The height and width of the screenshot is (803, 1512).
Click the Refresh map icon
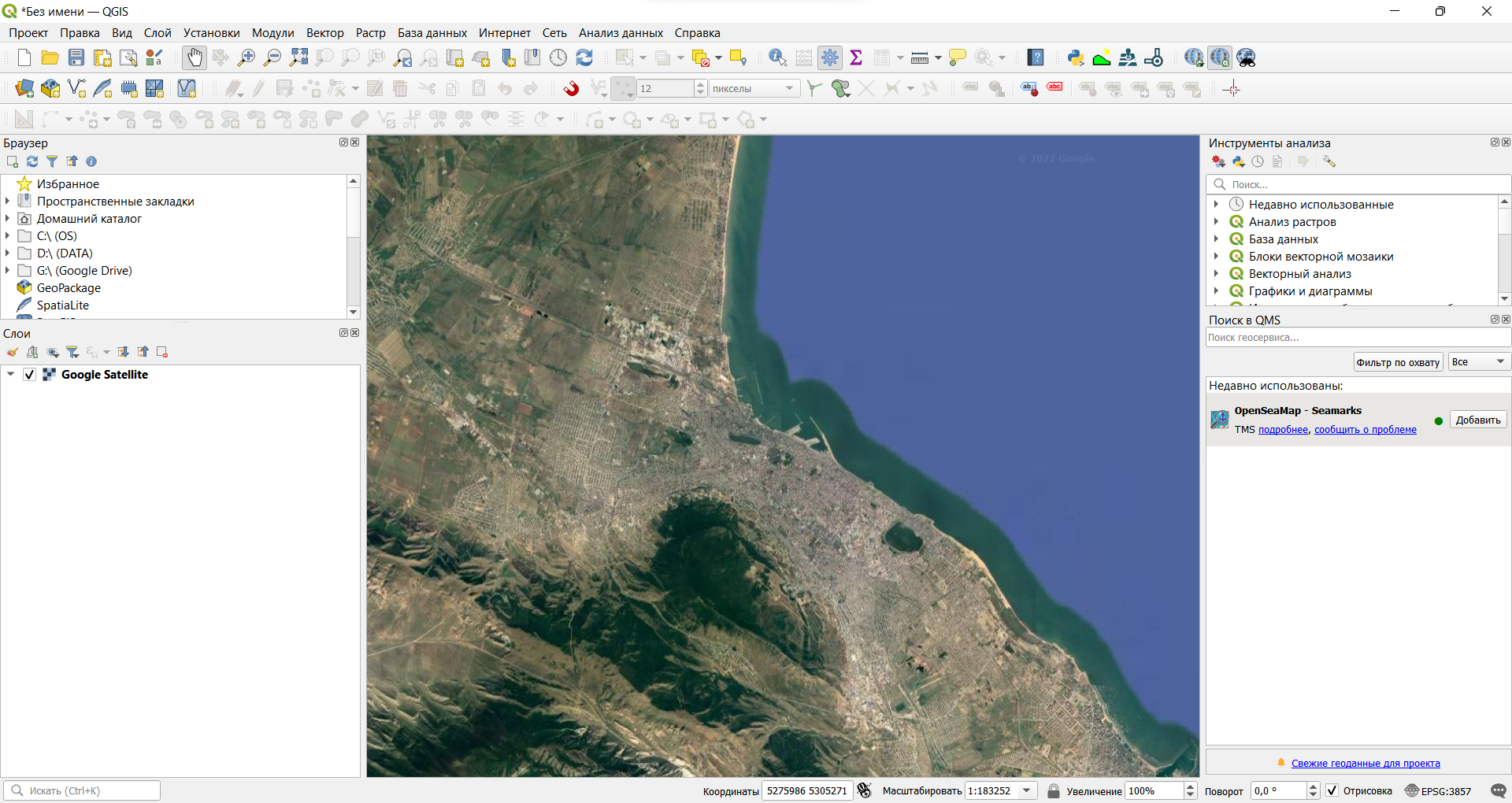584,57
